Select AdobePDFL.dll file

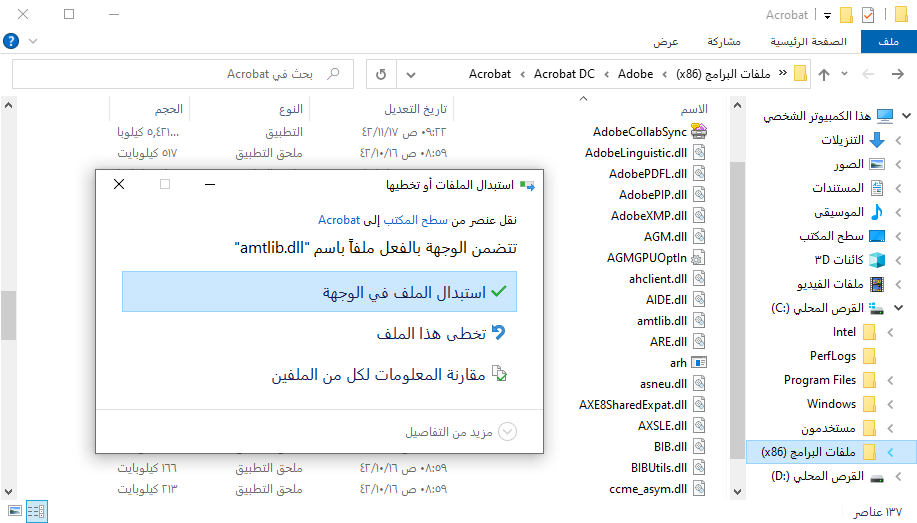[648, 174]
